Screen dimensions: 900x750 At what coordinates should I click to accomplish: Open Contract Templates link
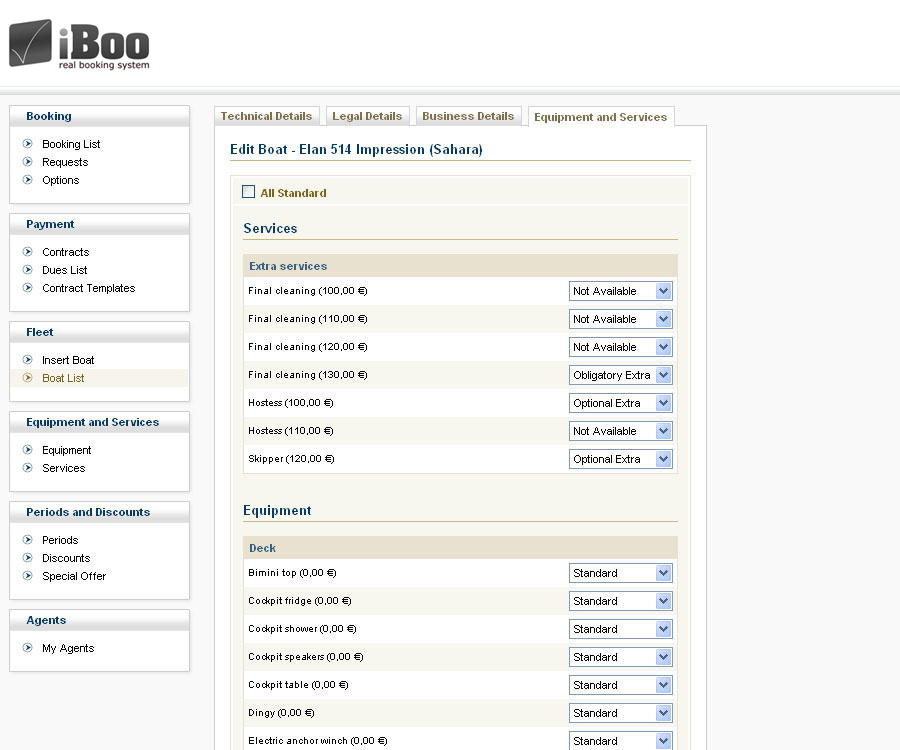[88, 288]
